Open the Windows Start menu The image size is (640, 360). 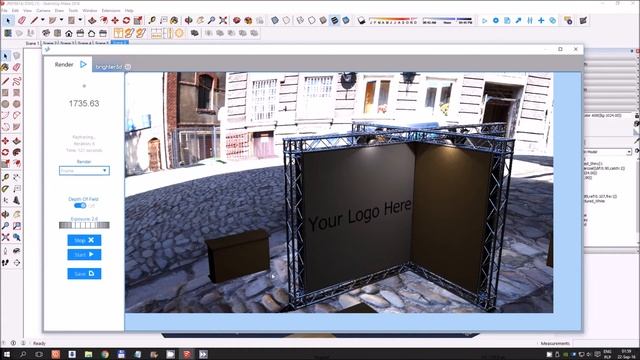(7, 354)
